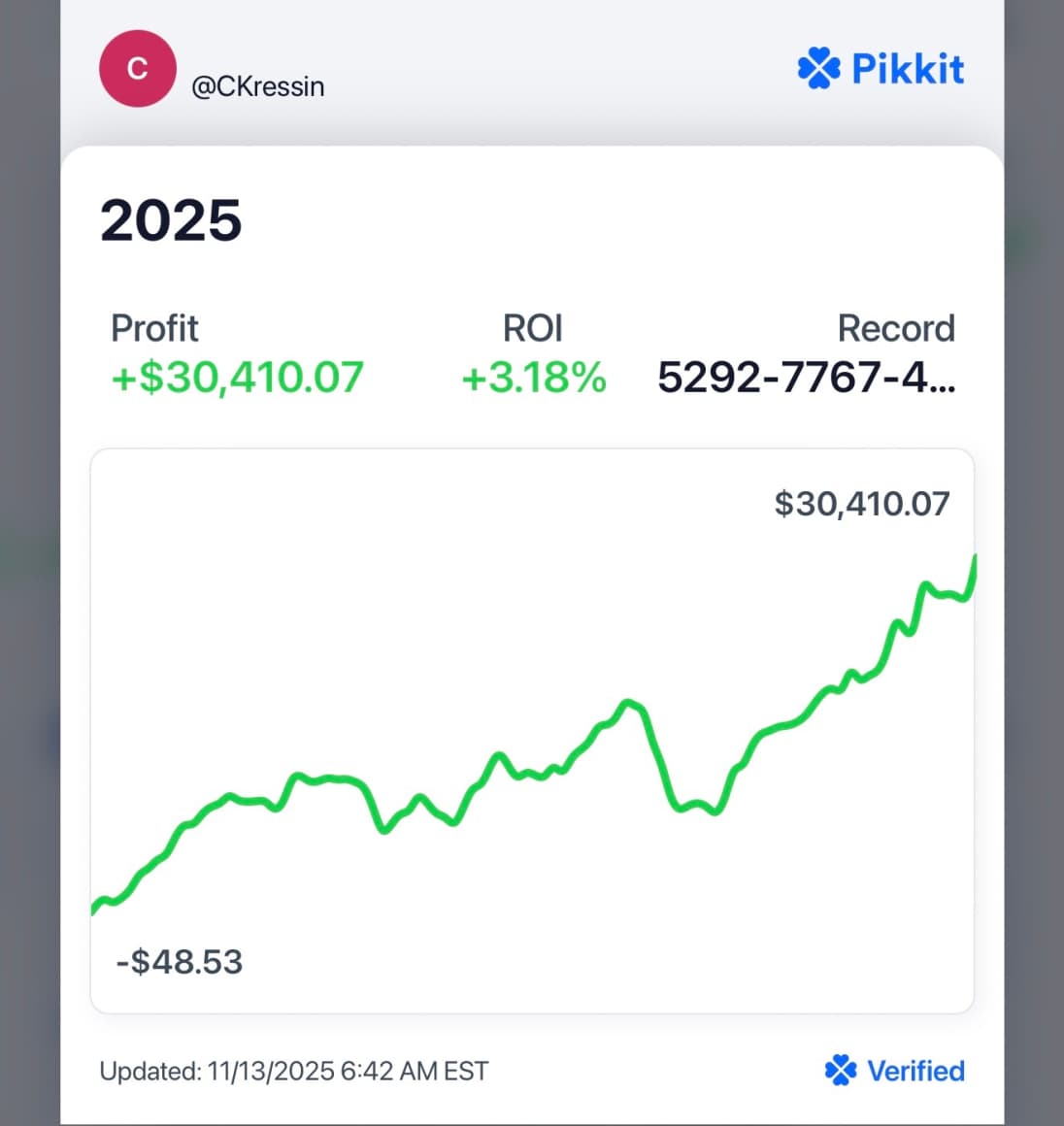Click the -$48.53 low point marker
This screenshot has height=1126, width=1064.
coord(179,961)
